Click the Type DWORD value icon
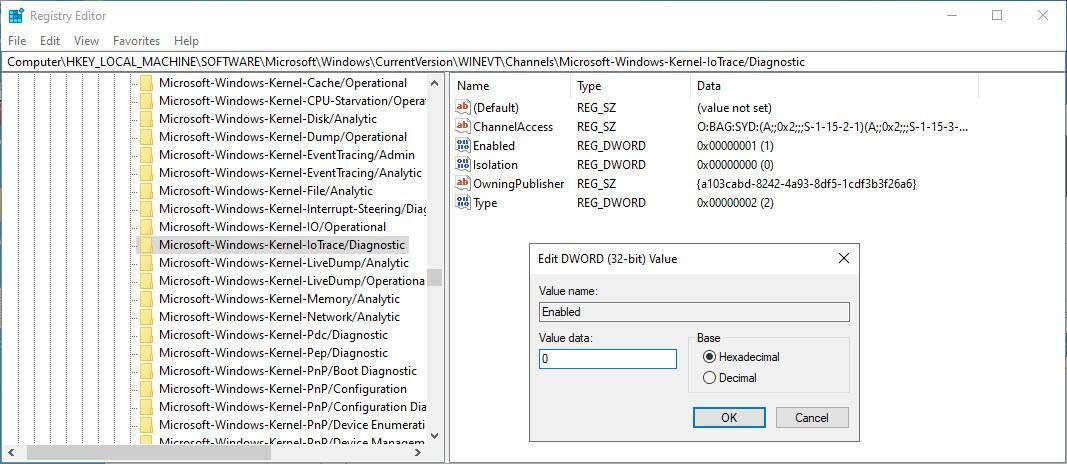Screen dimensions: 1067x464 coord(462,203)
